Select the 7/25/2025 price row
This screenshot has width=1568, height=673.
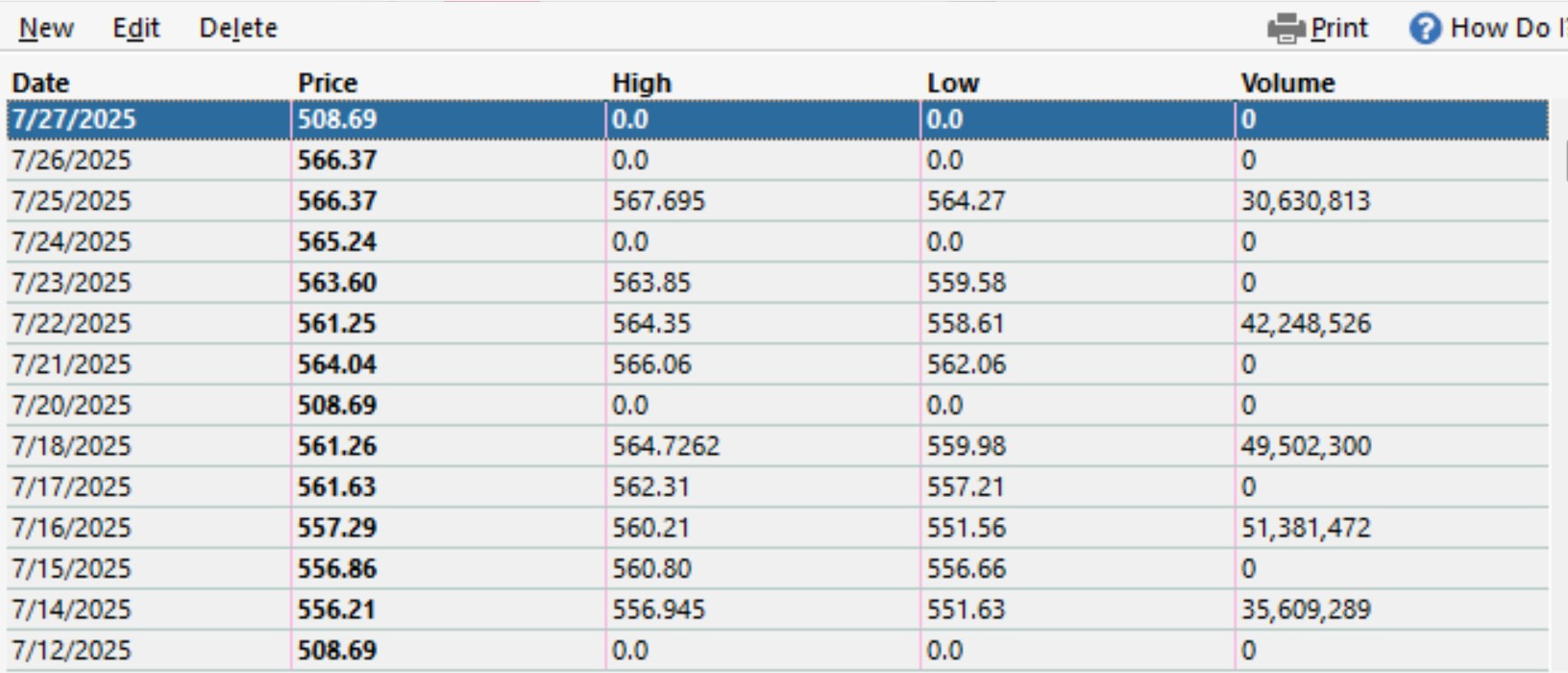777,201
